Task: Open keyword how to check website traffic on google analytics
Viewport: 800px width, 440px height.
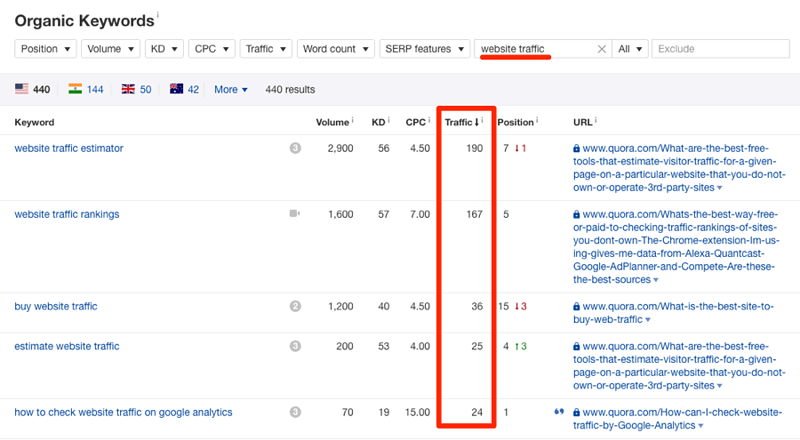Action: click(123, 412)
